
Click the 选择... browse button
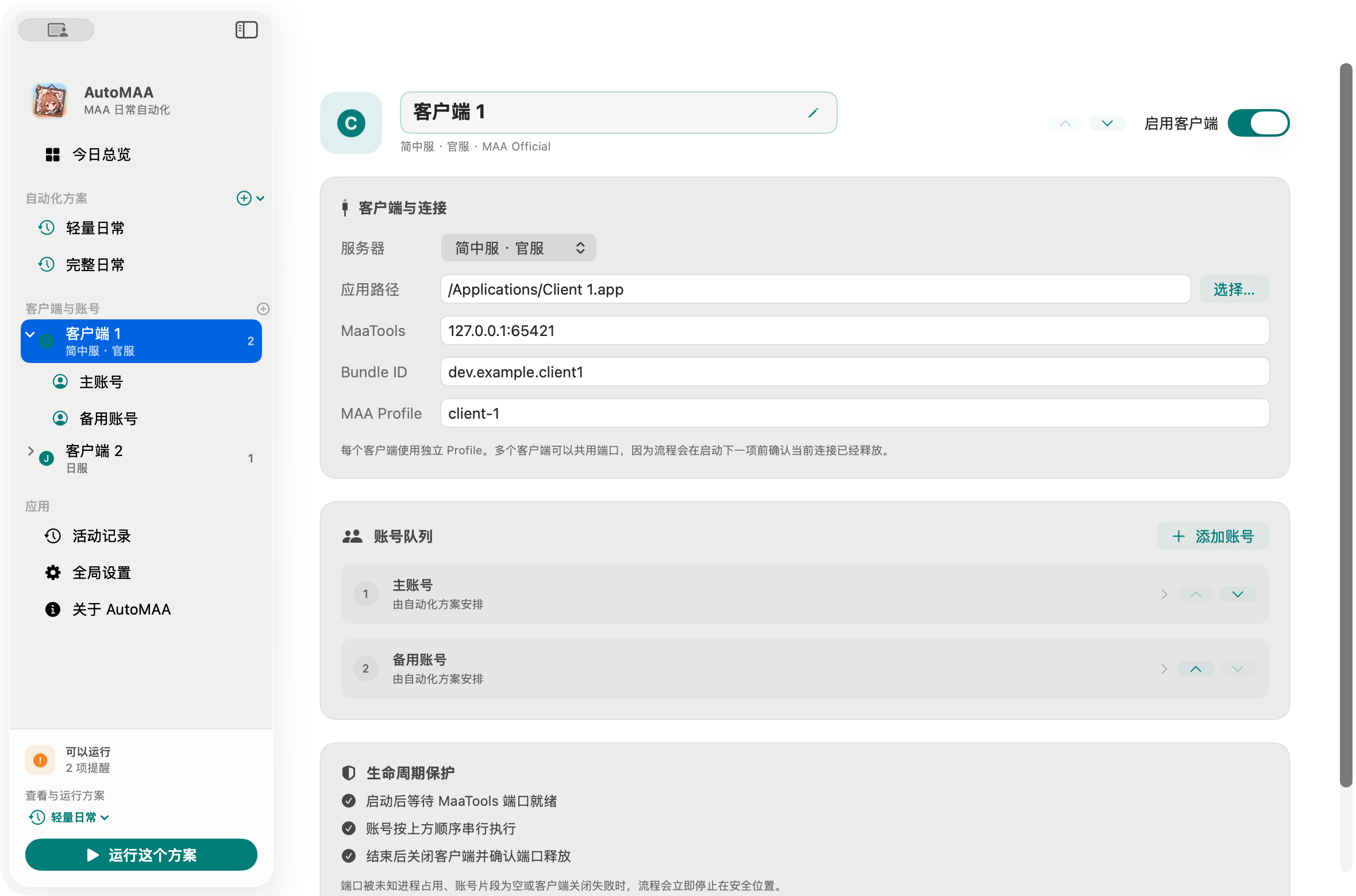click(1234, 289)
